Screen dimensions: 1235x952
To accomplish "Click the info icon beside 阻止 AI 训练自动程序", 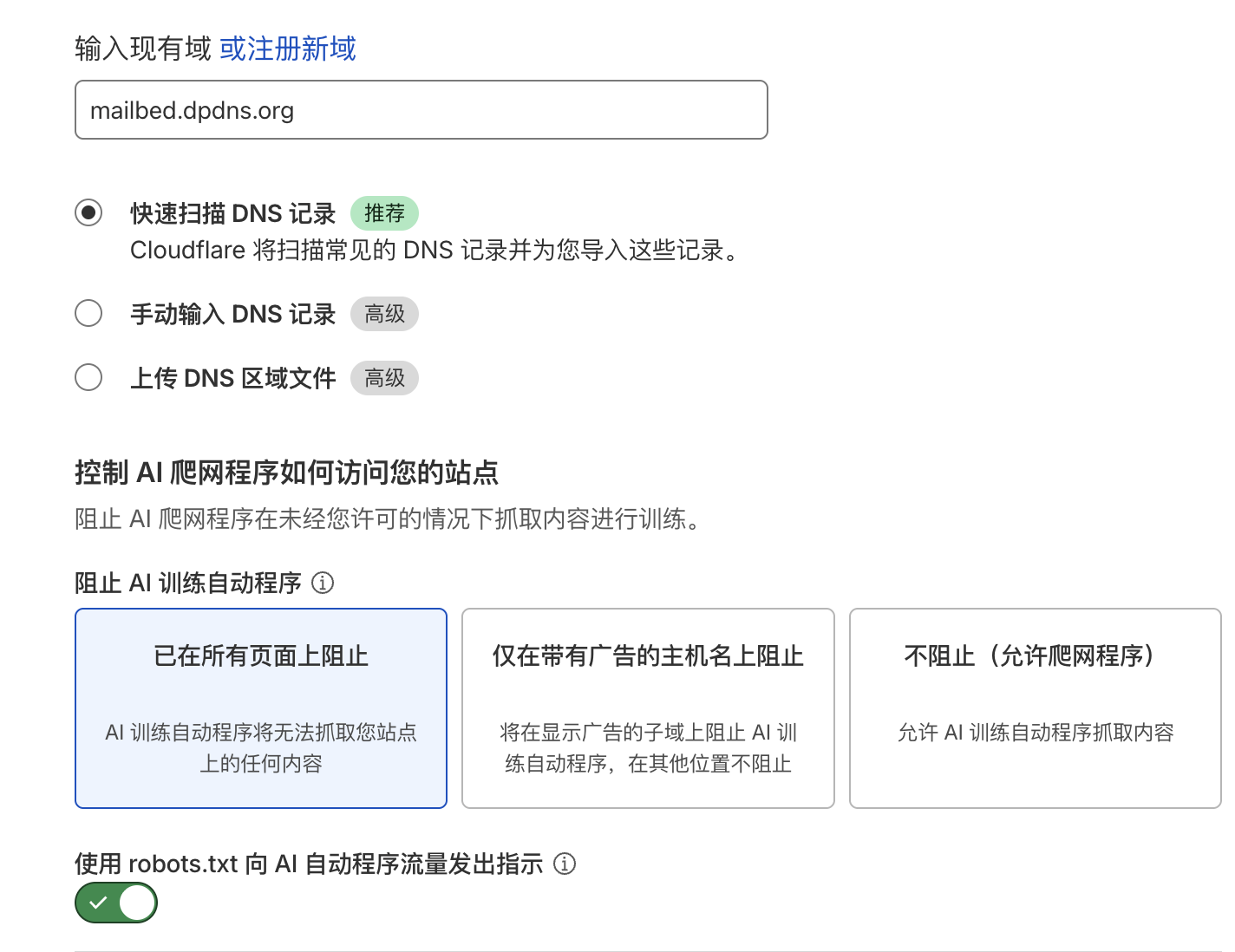I will pos(323,583).
